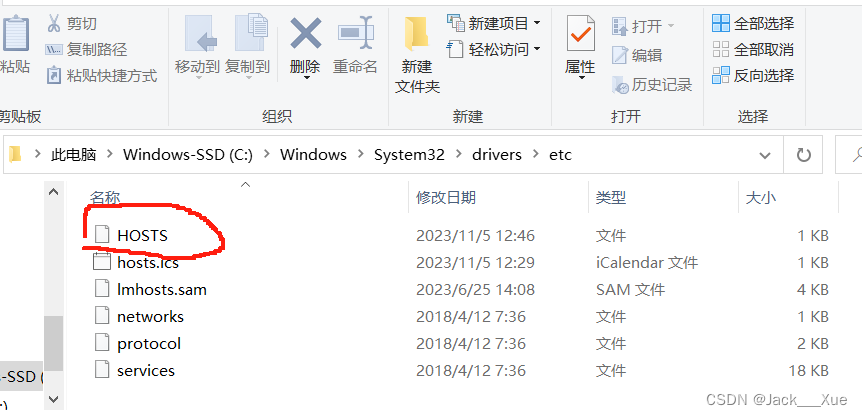862x416 pixels.
Task: Click the Rename (重命名) icon
Action: (356, 34)
